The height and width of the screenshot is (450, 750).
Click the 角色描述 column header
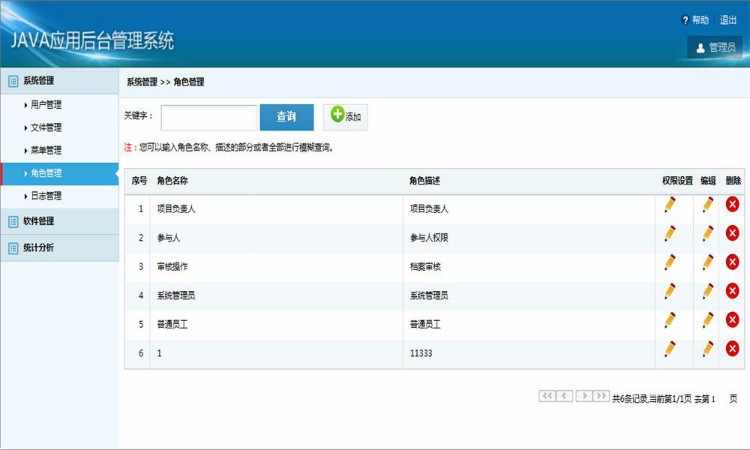424,181
